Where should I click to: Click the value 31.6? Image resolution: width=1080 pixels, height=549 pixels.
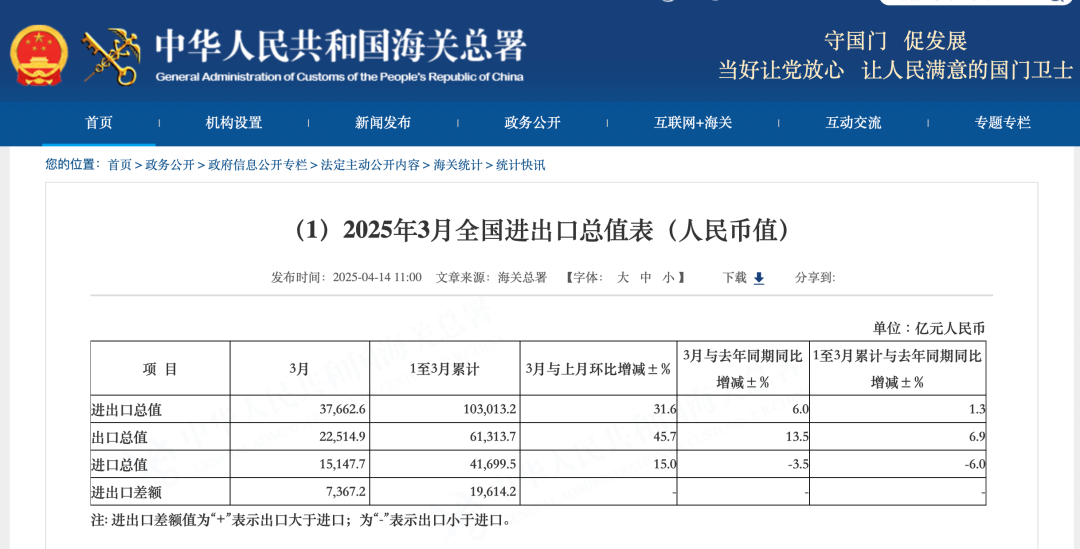pyautogui.click(x=666, y=409)
